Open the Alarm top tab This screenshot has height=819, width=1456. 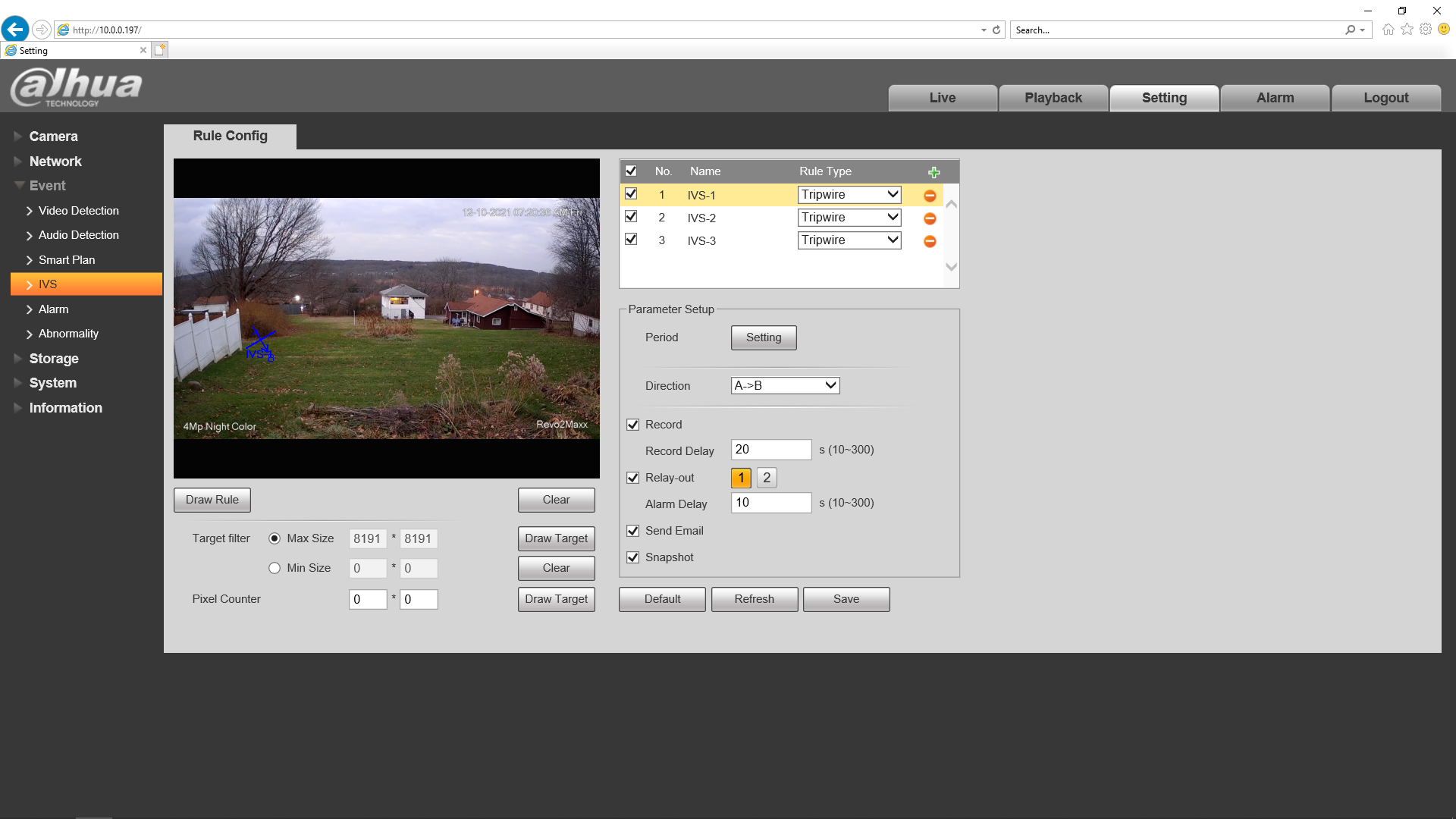1276,98
